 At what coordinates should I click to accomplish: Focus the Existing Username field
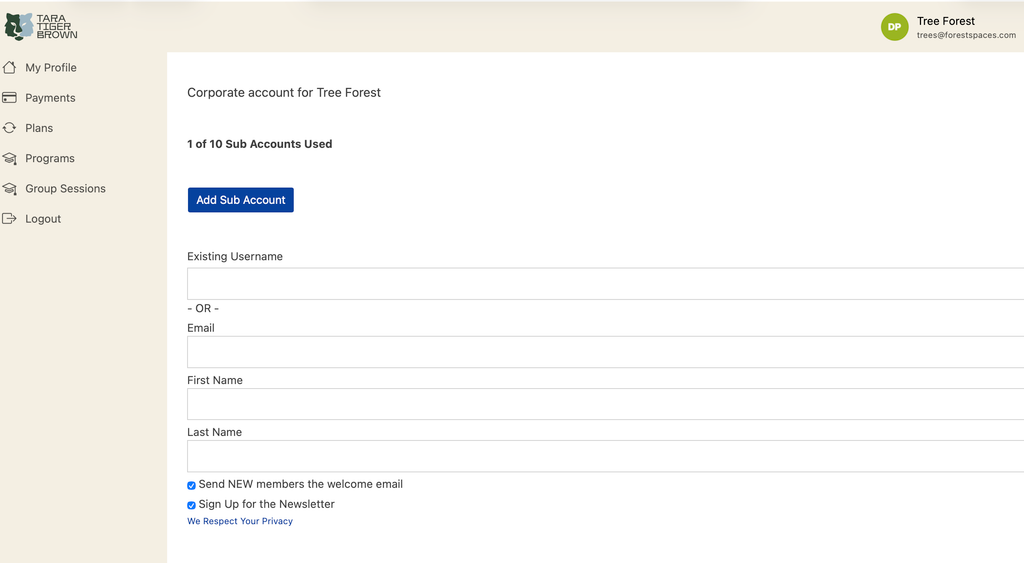[605, 283]
